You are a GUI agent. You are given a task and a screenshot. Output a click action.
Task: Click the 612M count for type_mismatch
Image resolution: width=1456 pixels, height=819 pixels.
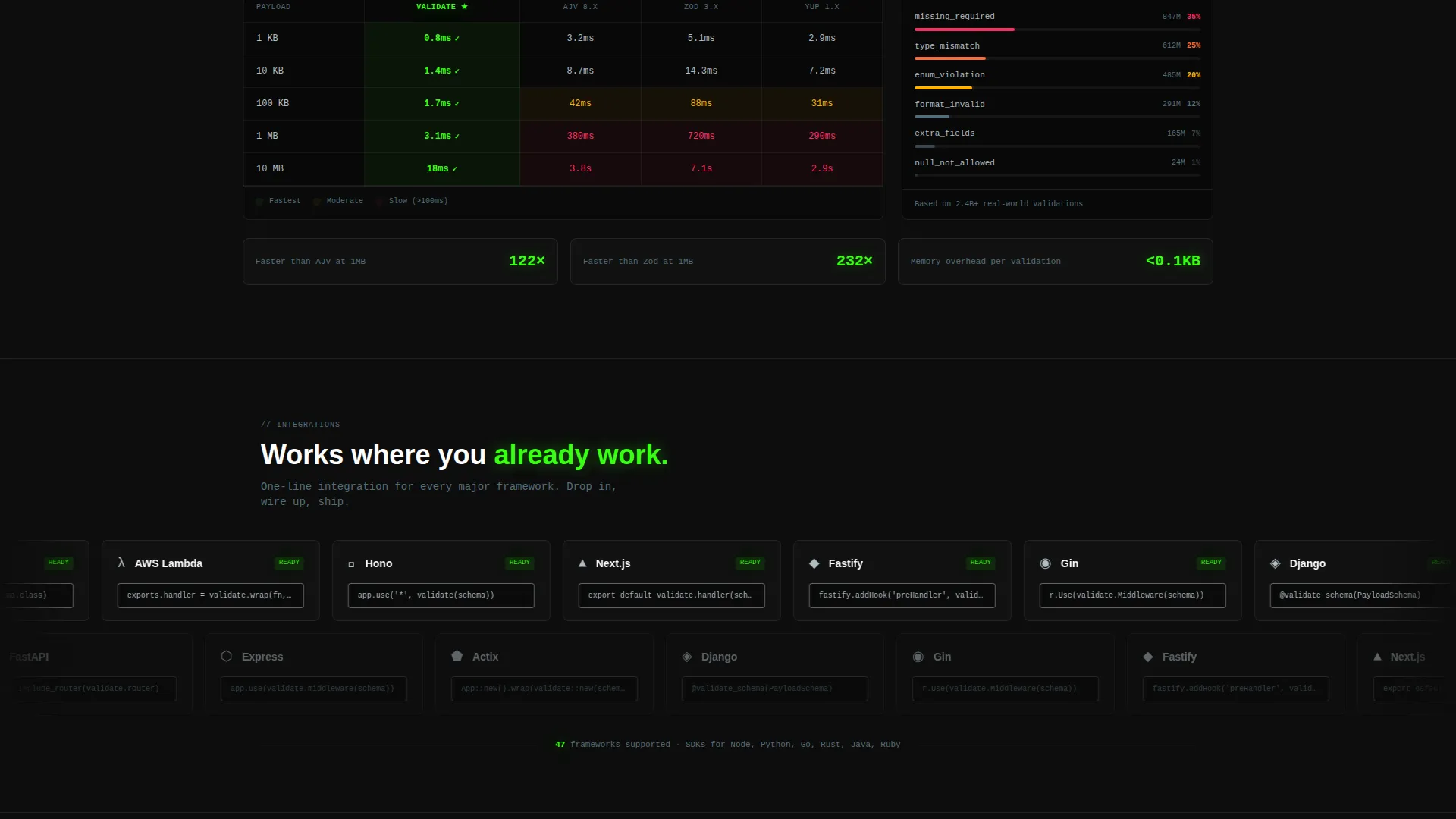pos(1171,45)
